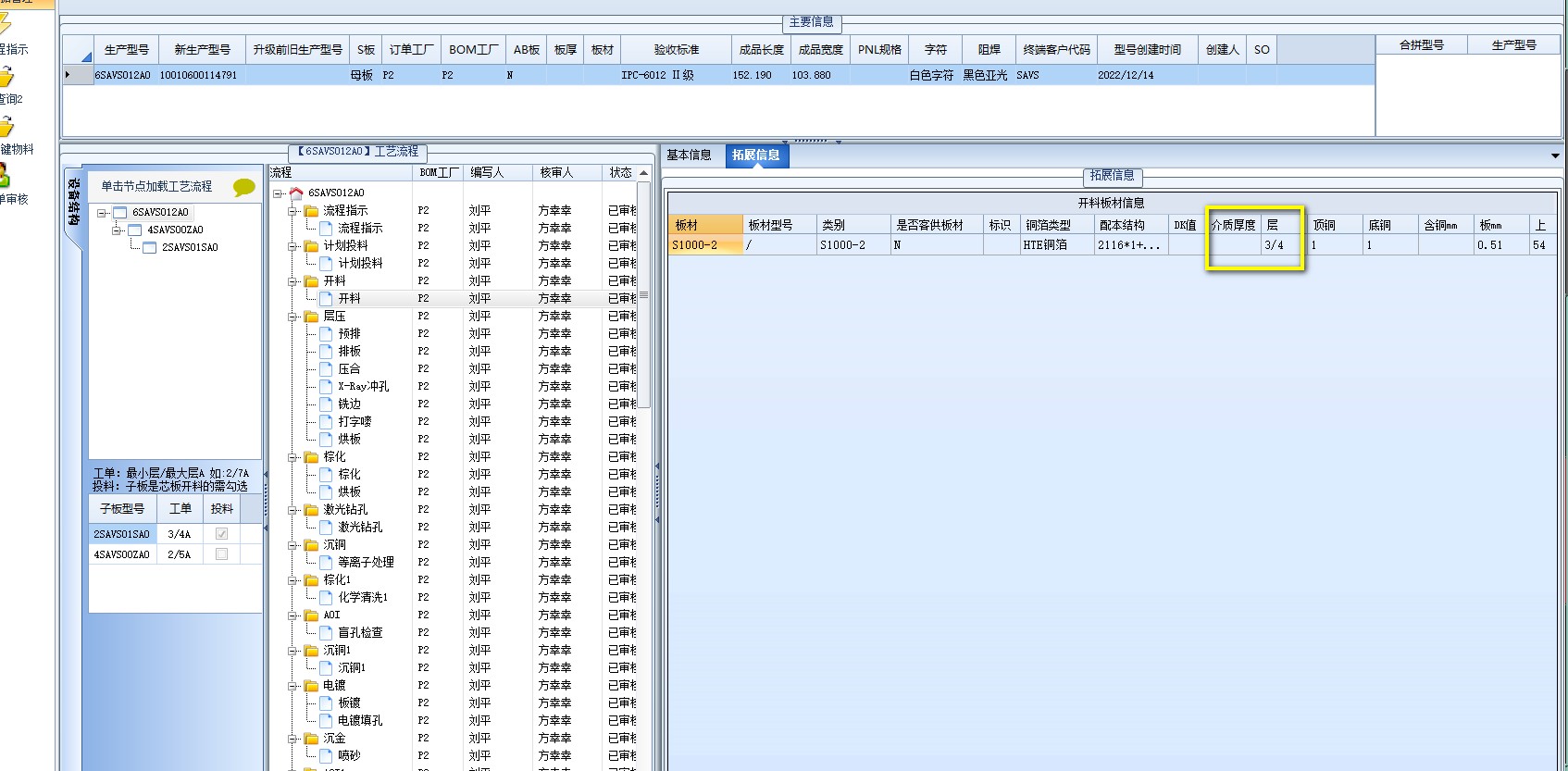Select the 0.51 cell under 板mm
This screenshot has width=1568, height=771.
click(1501, 245)
